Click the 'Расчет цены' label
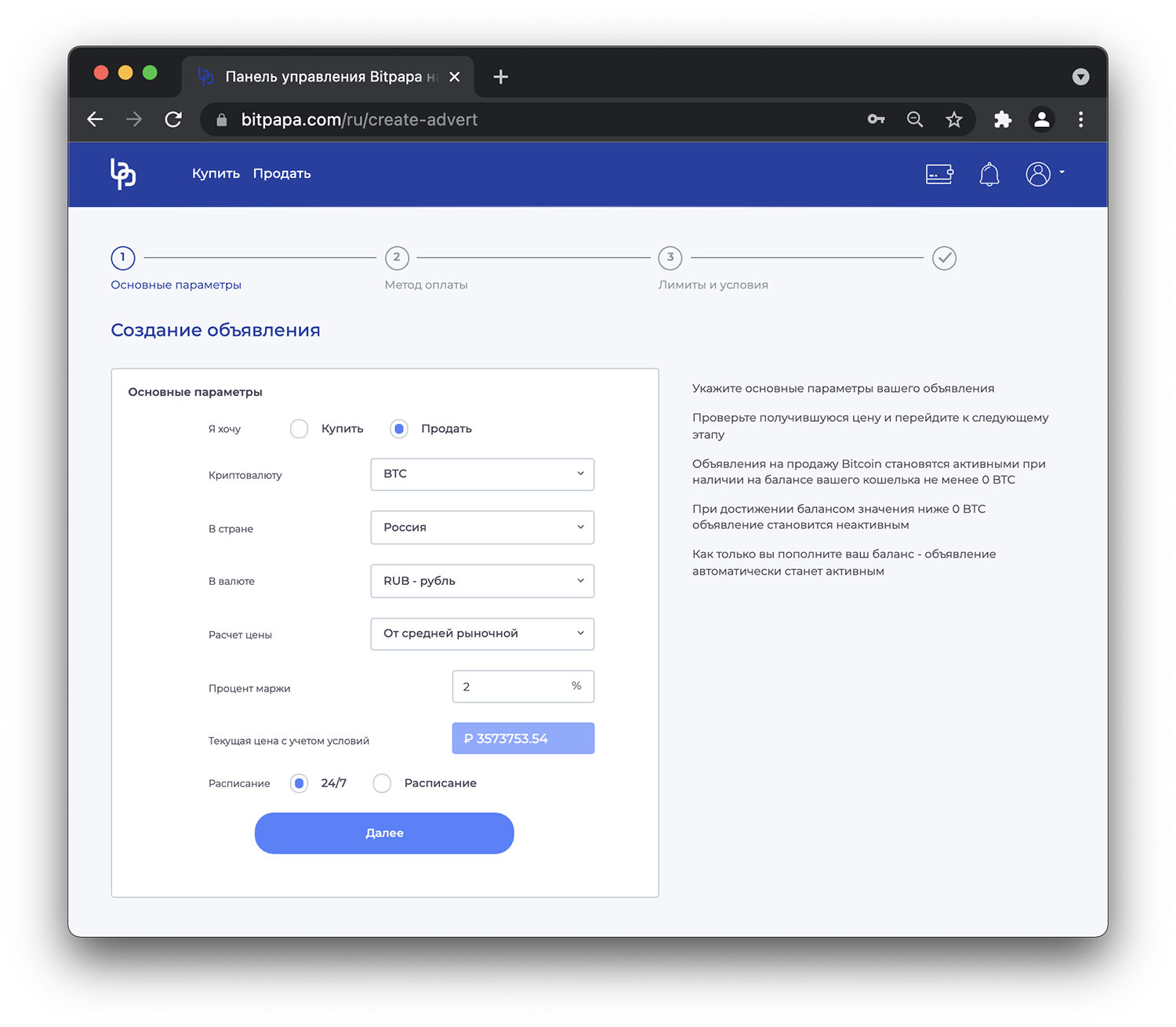This screenshot has width=1176, height=1027. (x=240, y=635)
